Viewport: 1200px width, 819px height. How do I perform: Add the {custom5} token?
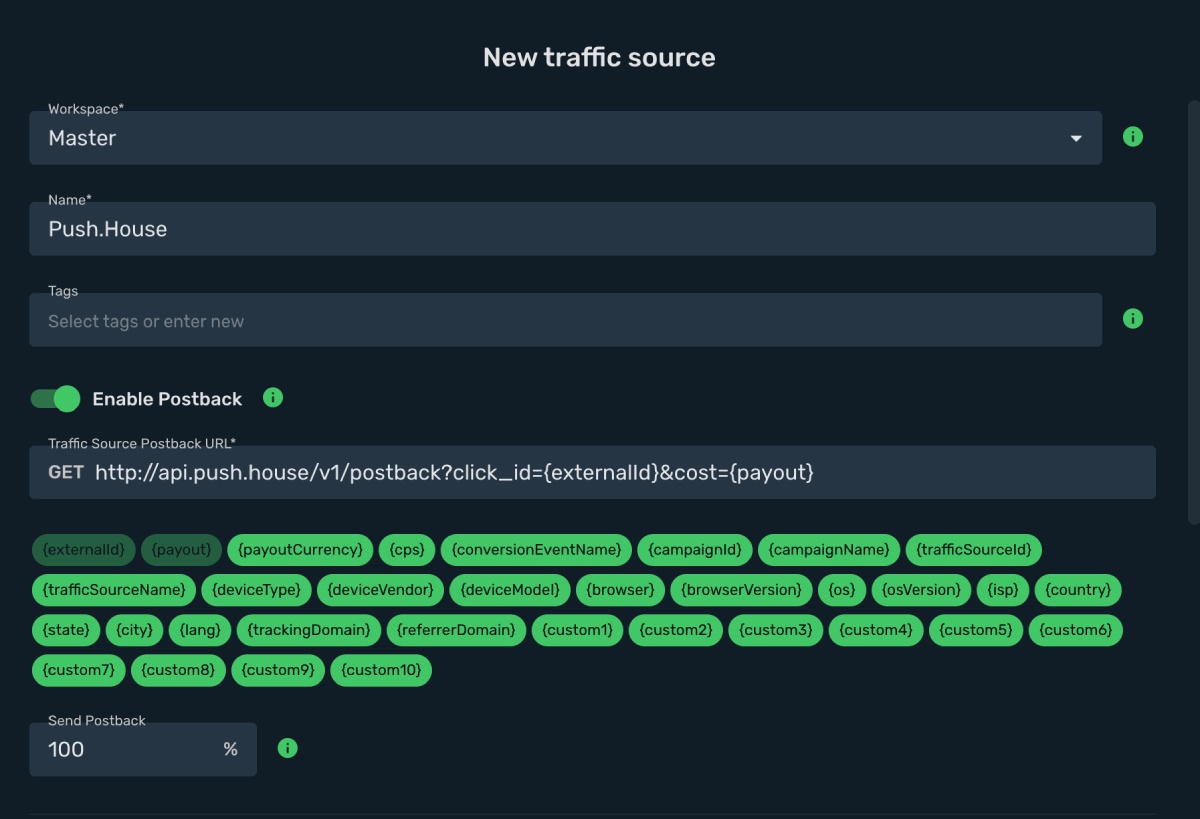[x=976, y=630]
